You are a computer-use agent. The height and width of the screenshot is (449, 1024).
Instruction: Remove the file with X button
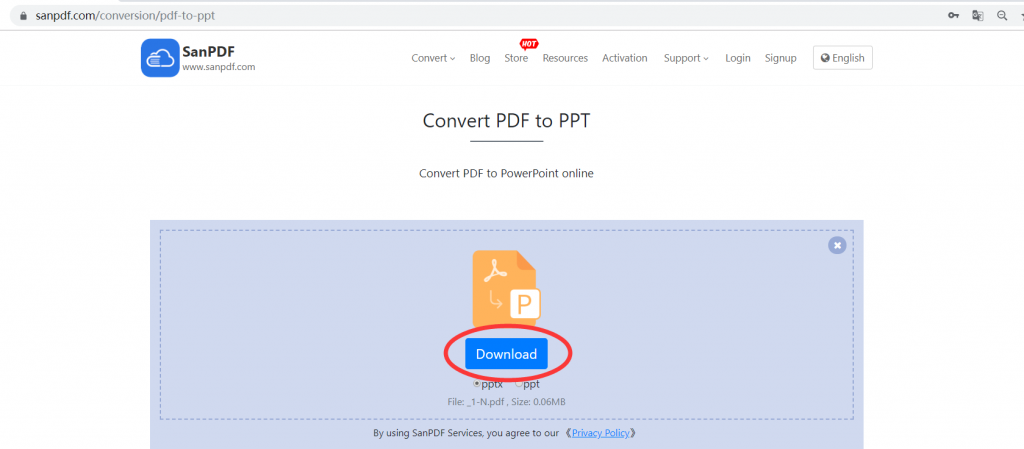pyautogui.click(x=837, y=245)
